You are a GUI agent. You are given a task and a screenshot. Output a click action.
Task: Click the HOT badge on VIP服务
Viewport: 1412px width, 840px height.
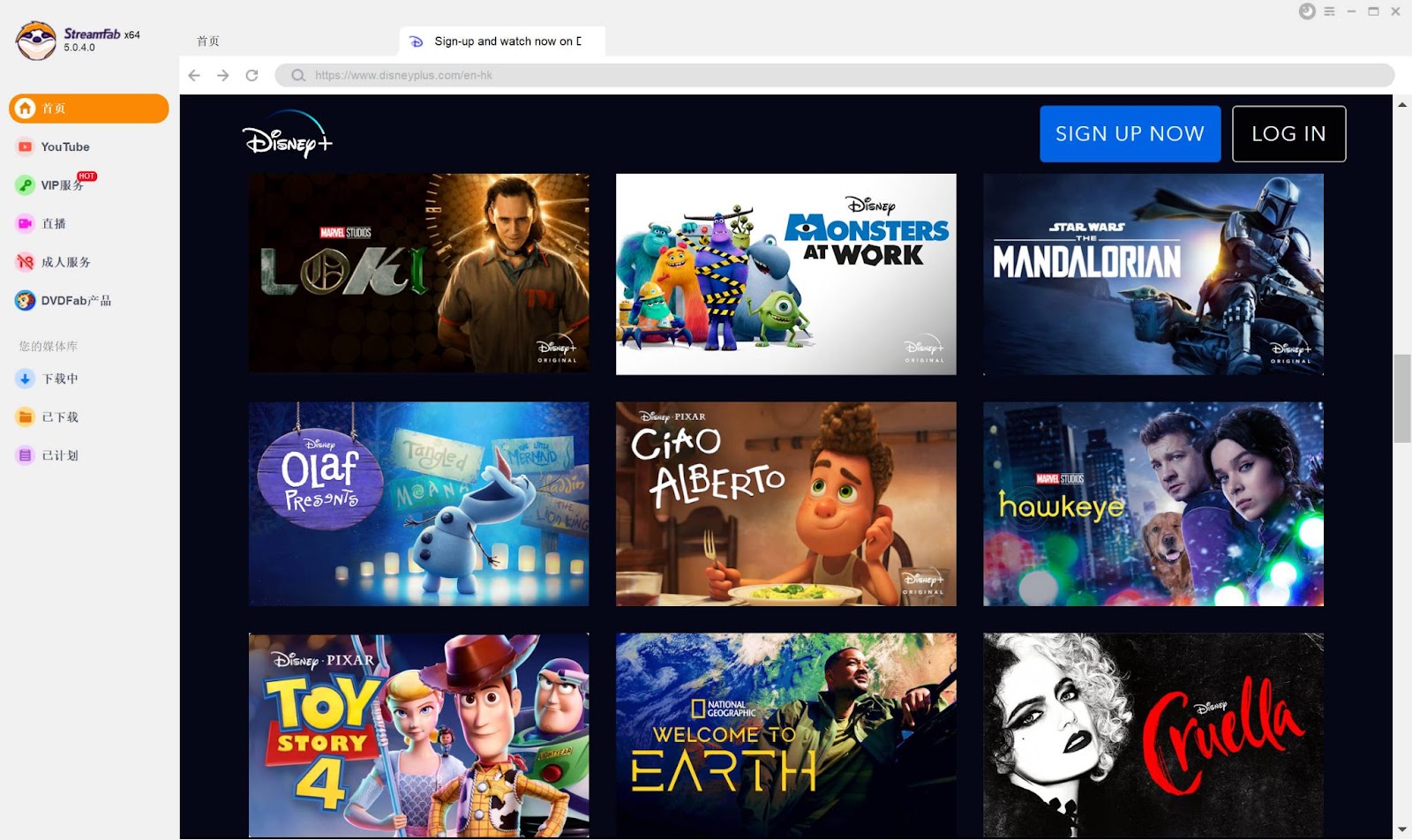pyautogui.click(x=86, y=176)
